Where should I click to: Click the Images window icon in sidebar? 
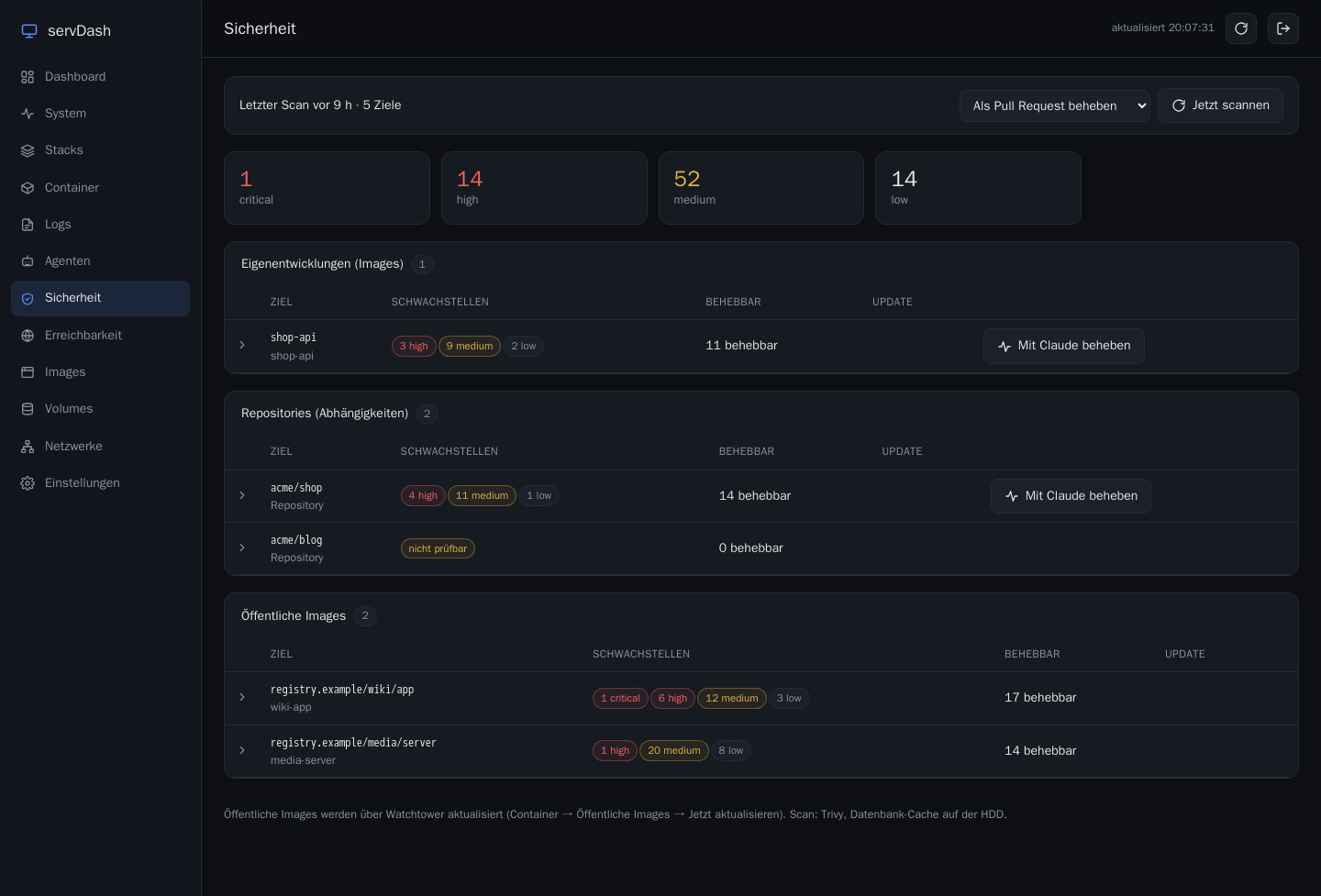pos(28,372)
